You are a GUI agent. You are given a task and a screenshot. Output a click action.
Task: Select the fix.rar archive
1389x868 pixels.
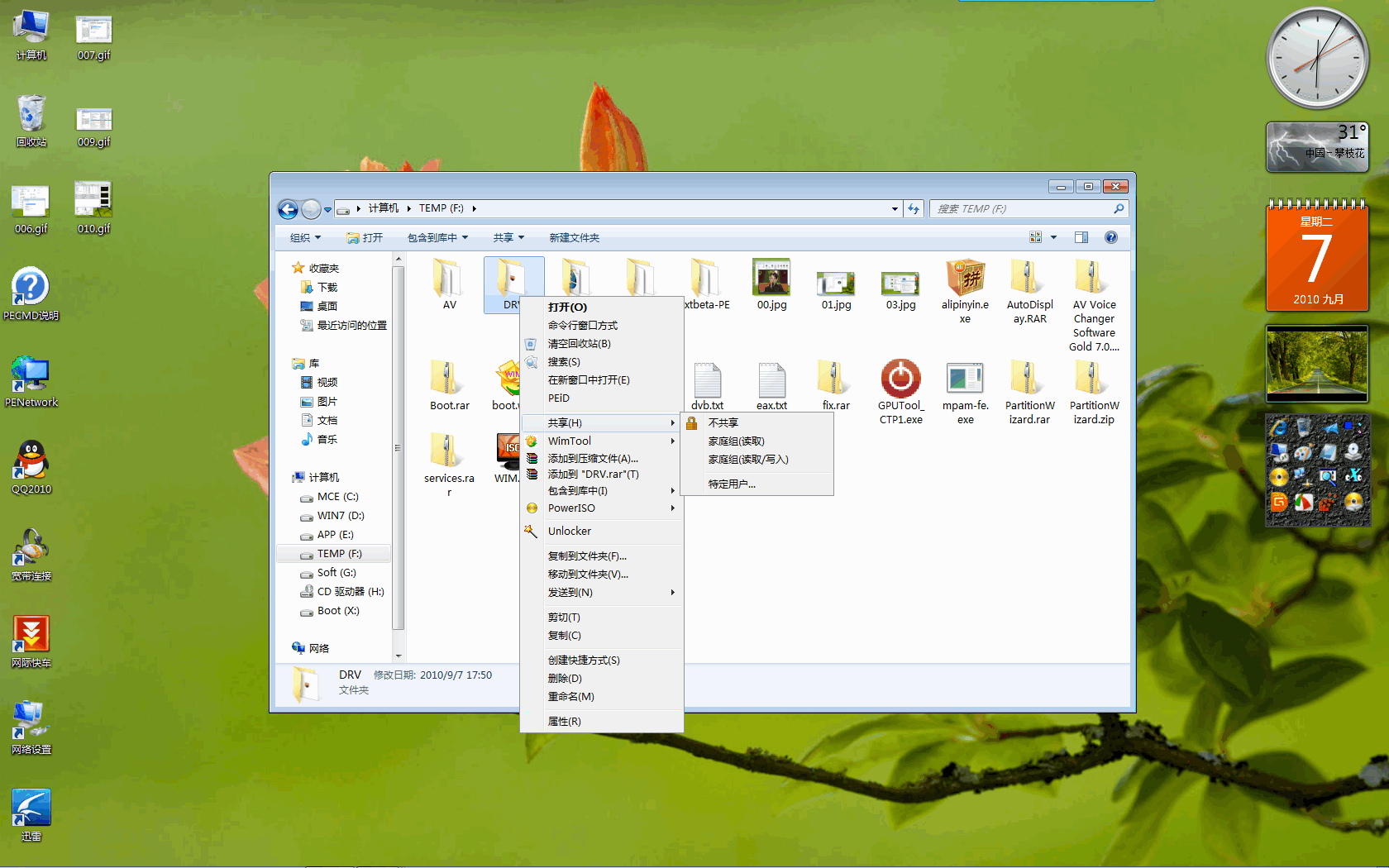click(x=836, y=385)
